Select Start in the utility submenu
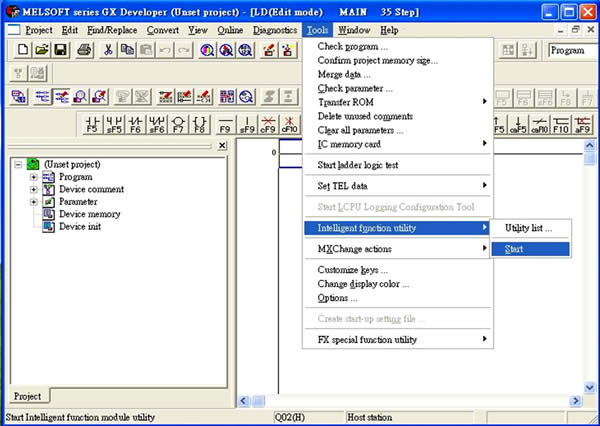The width and height of the screenshot is (600, 426). pyautogui.click(x=514, y=249)
